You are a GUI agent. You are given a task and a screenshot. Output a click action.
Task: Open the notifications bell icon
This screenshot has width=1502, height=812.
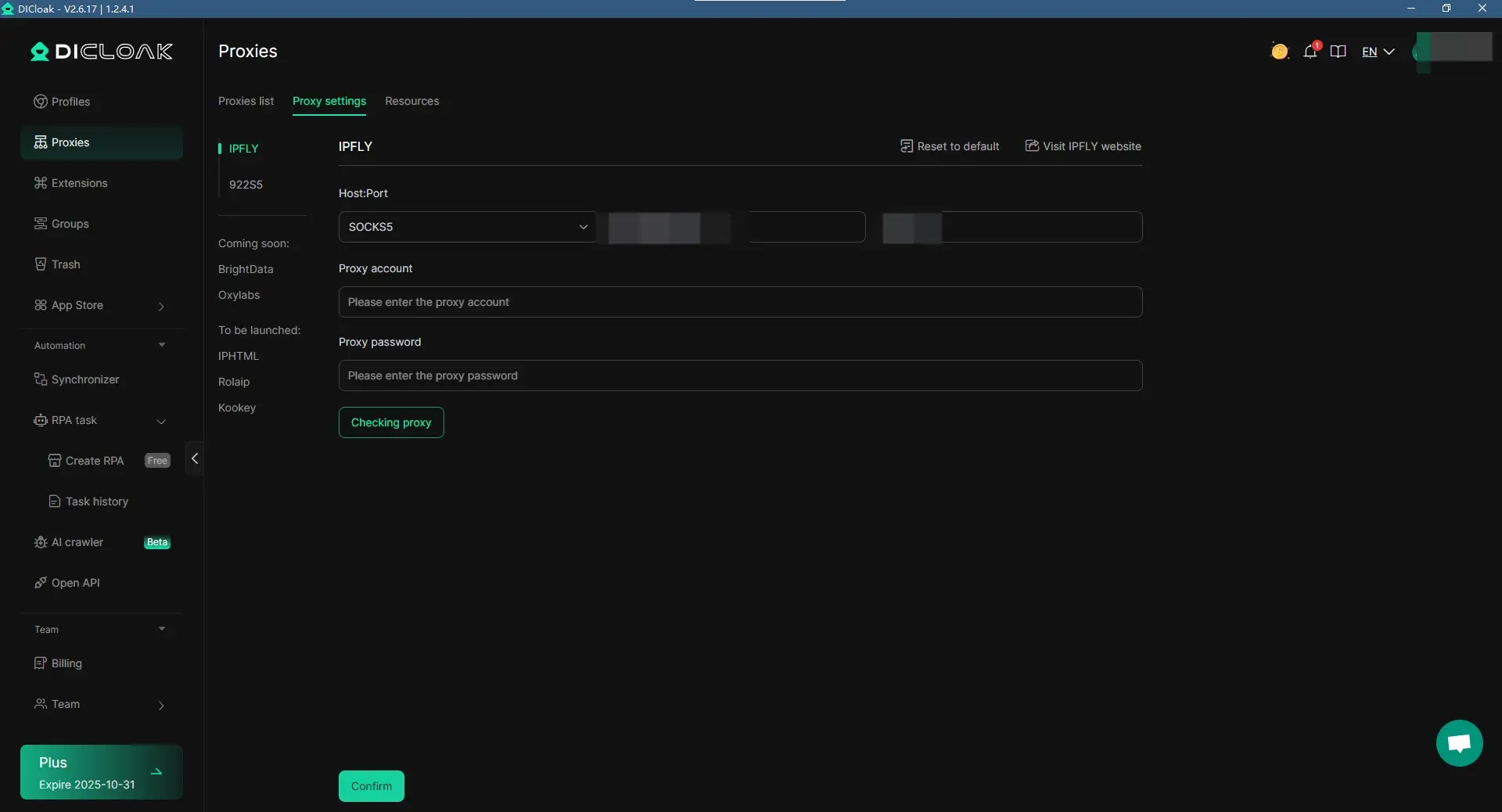click(x=1310, y=52)
